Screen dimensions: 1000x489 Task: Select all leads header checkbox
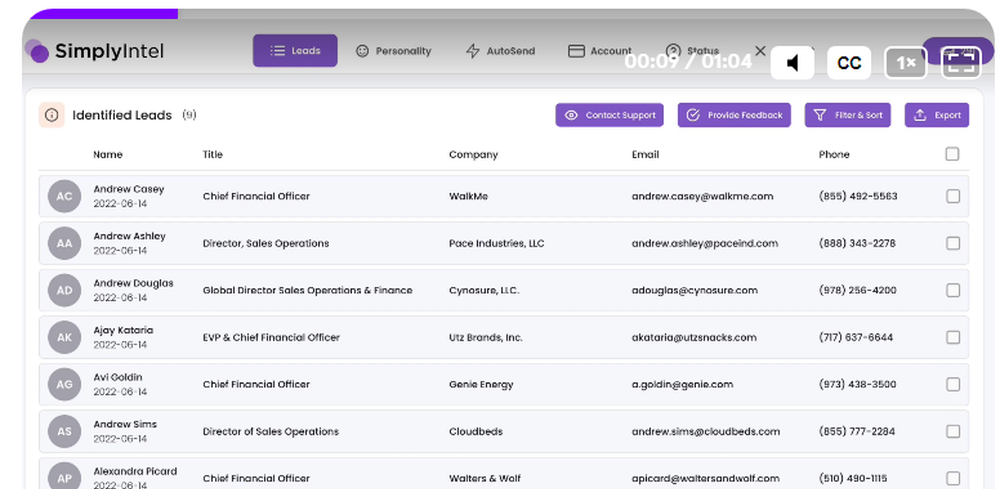[x=952, y=154]
